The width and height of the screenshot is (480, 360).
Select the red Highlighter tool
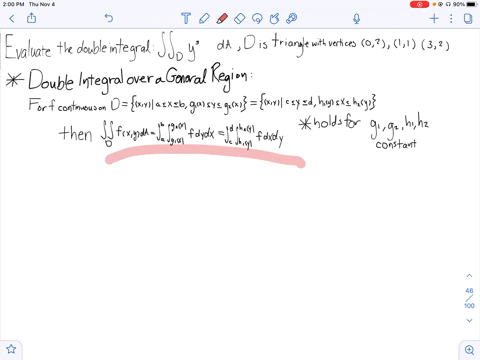point(222,18)
